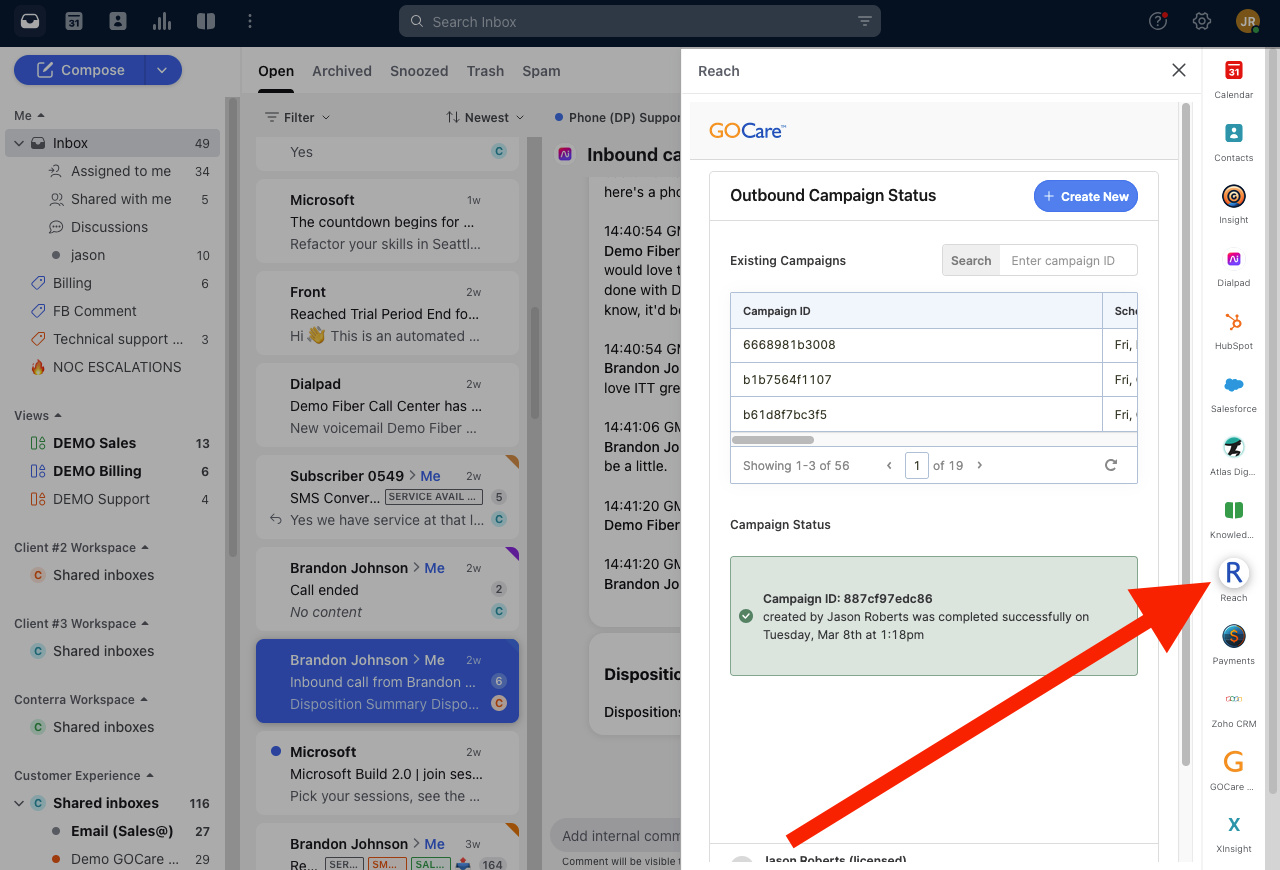This screenshot has width=1280, height=870.
Task: Close the Reach panel
Action: [x=1179, y=70]
